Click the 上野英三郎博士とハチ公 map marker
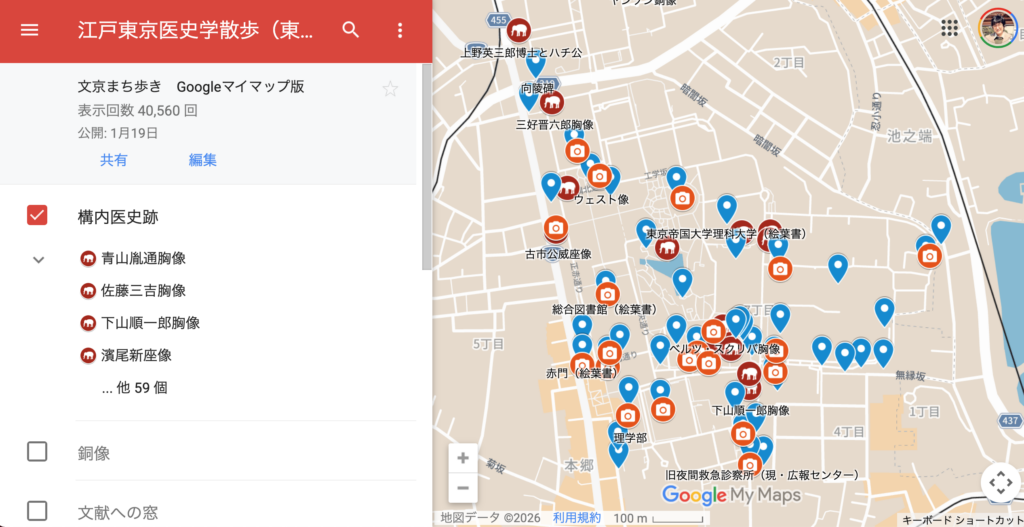This screenshot has width=1024, height=527. coord(519,30)
